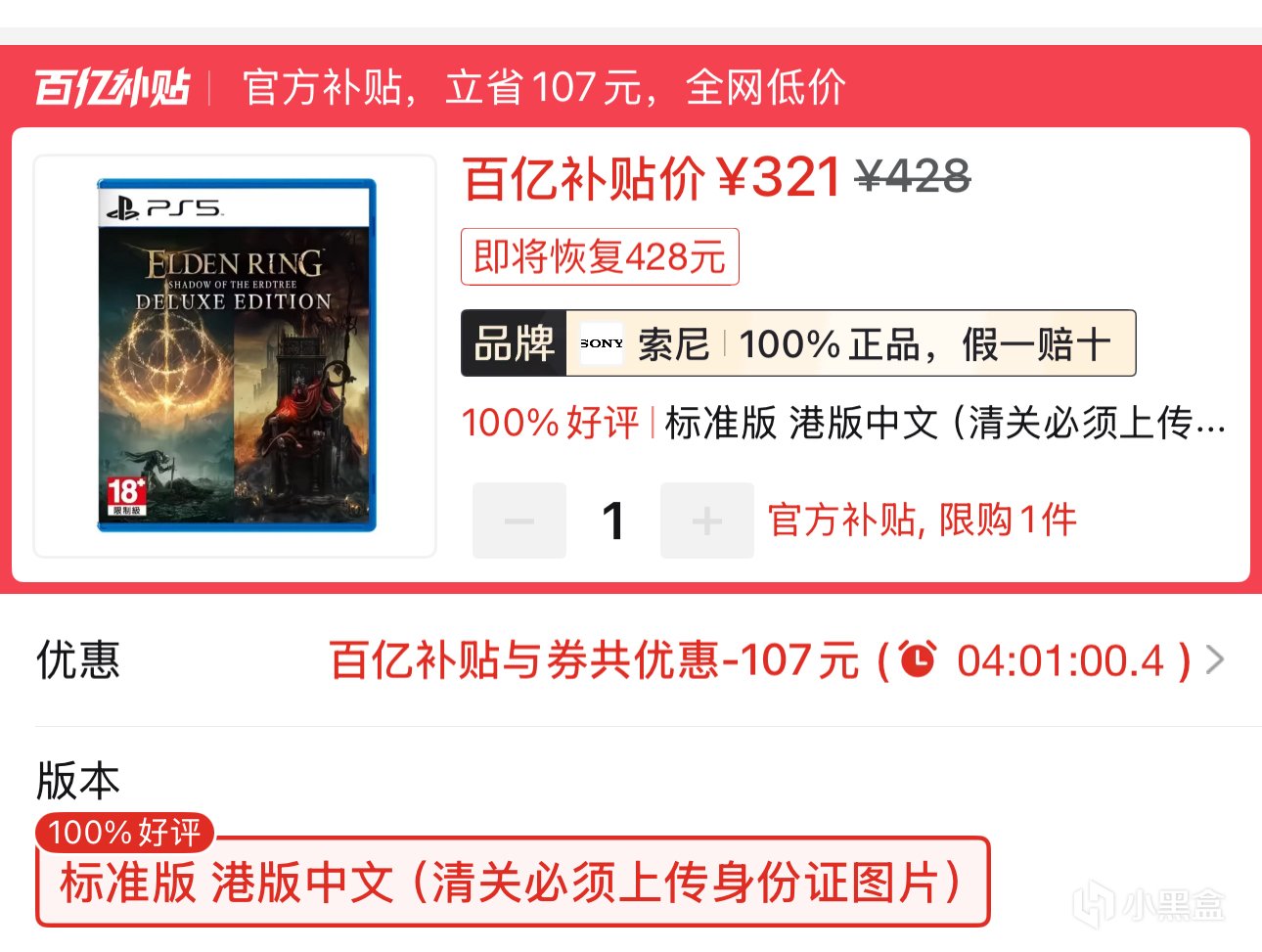Screen dimensions: 1262x952
Task: Click the 百亿补贴价 ¥321 price
Action: (x=652, y=178)
